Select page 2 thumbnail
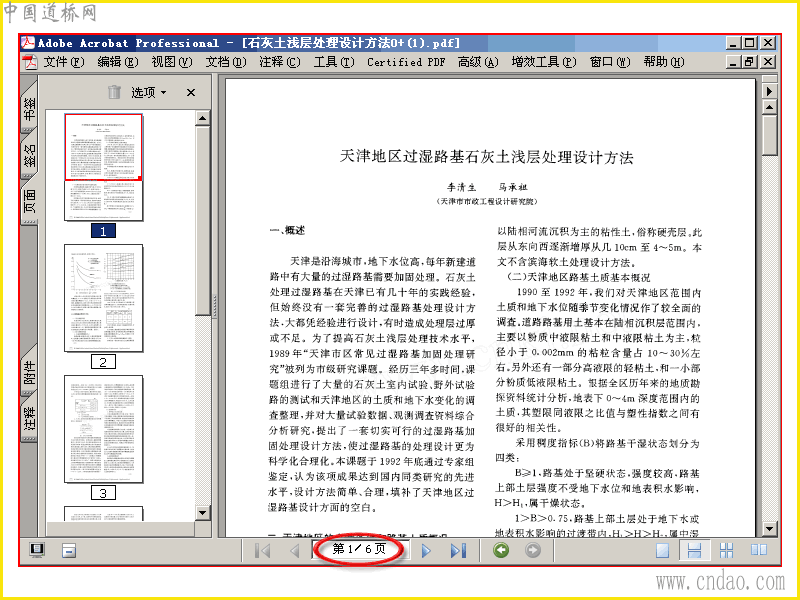The width and height of the screenshot is (800, 600). pos(104,298)
